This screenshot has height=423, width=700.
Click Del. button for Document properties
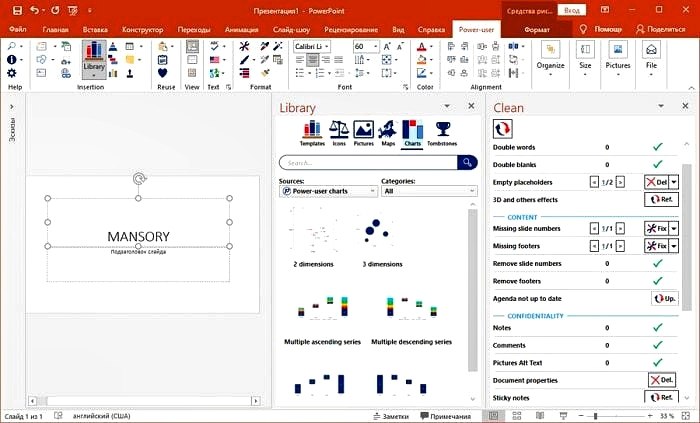tap(662, 380)
